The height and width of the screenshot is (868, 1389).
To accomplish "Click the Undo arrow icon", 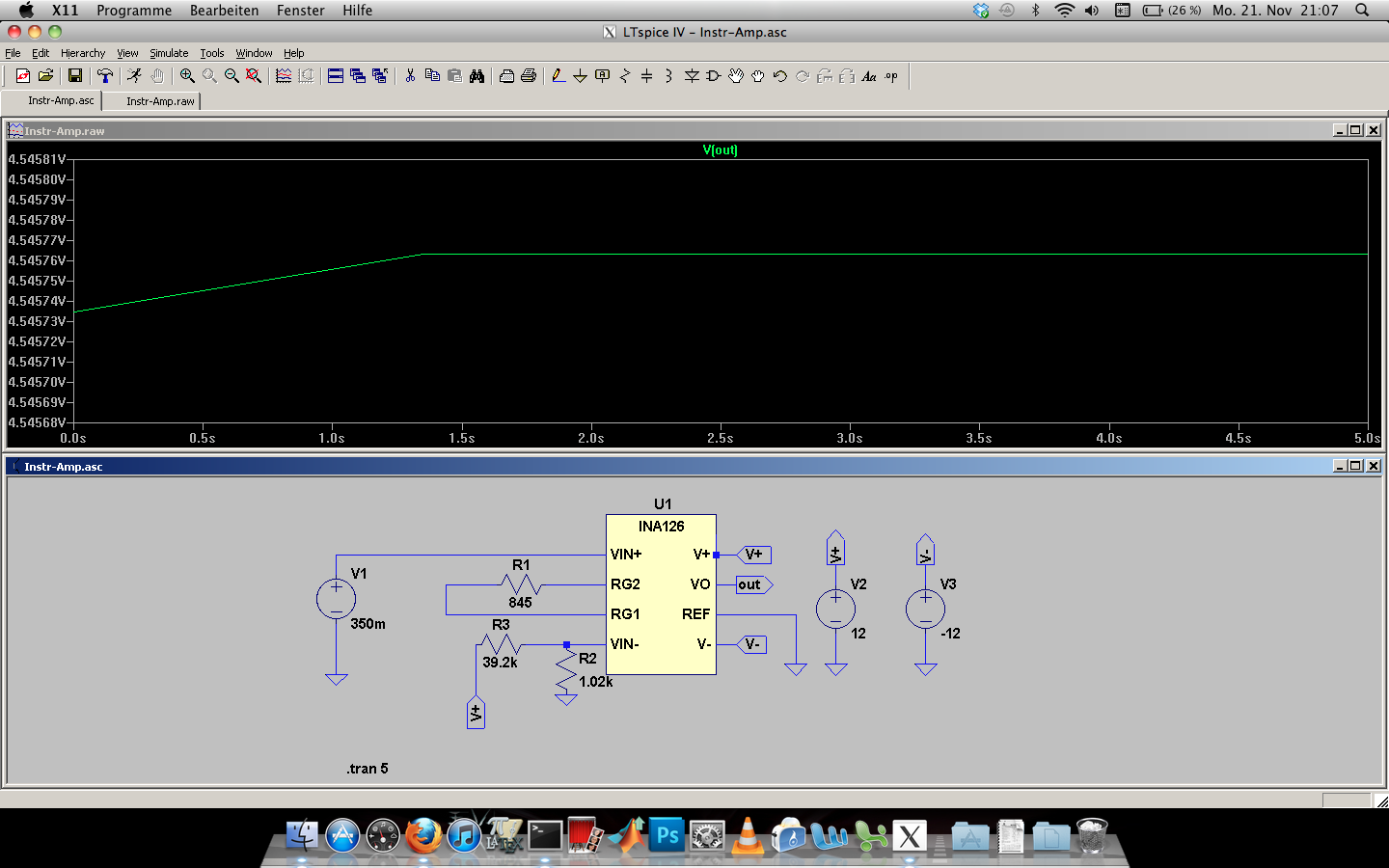I will [780, 76].
